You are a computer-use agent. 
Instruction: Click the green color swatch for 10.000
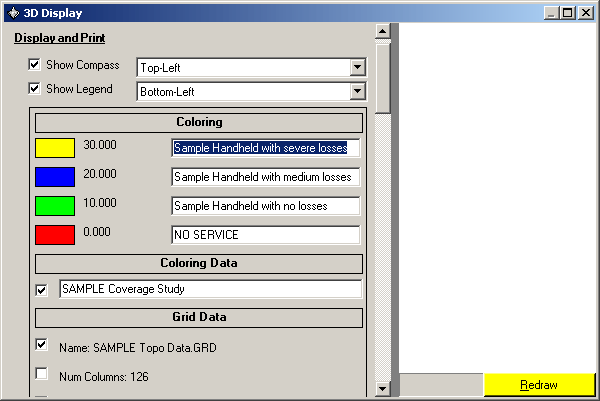[55, 206]
